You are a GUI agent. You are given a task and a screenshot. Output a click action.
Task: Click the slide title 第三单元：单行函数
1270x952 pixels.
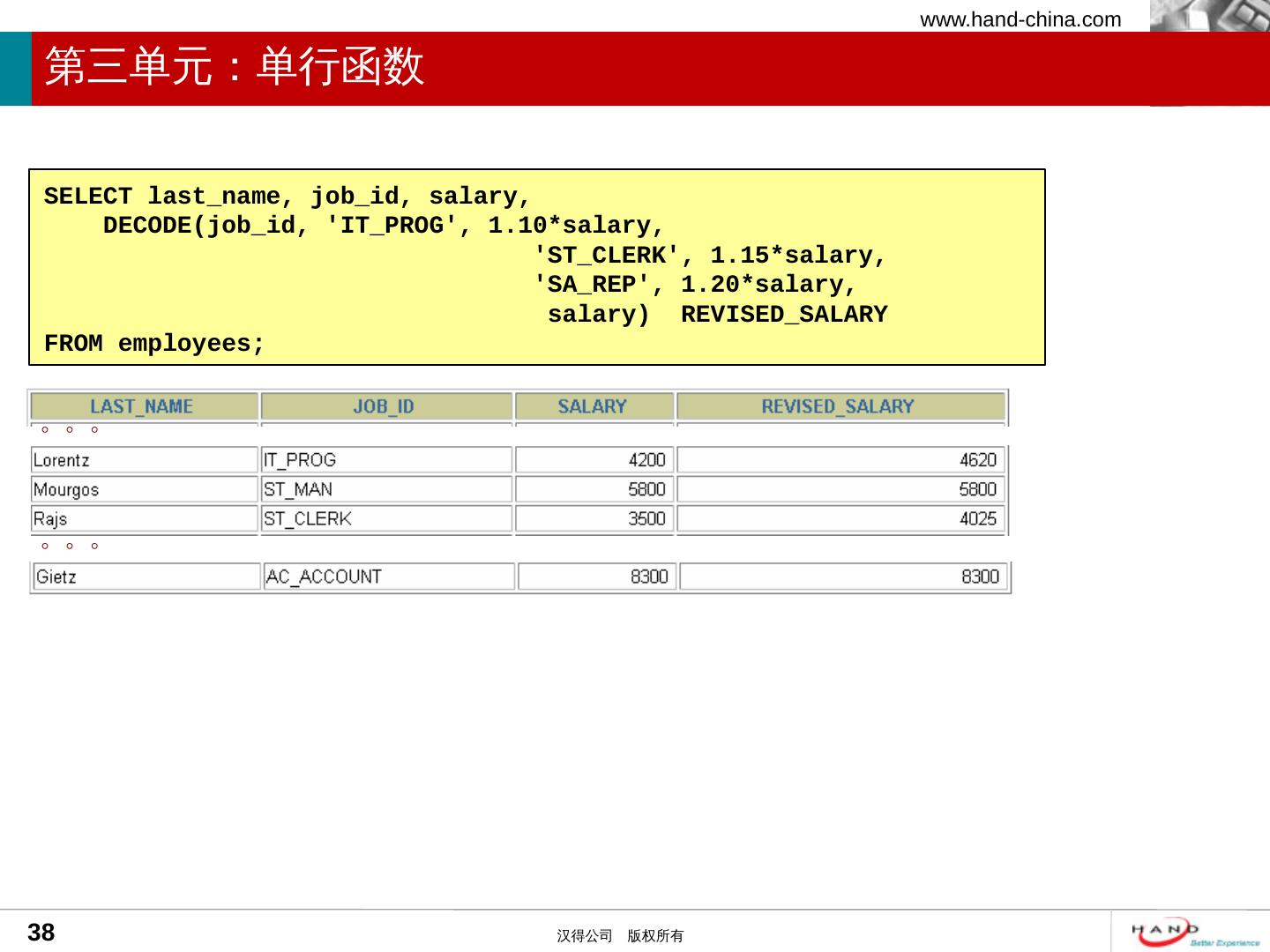tap(235, 67)
